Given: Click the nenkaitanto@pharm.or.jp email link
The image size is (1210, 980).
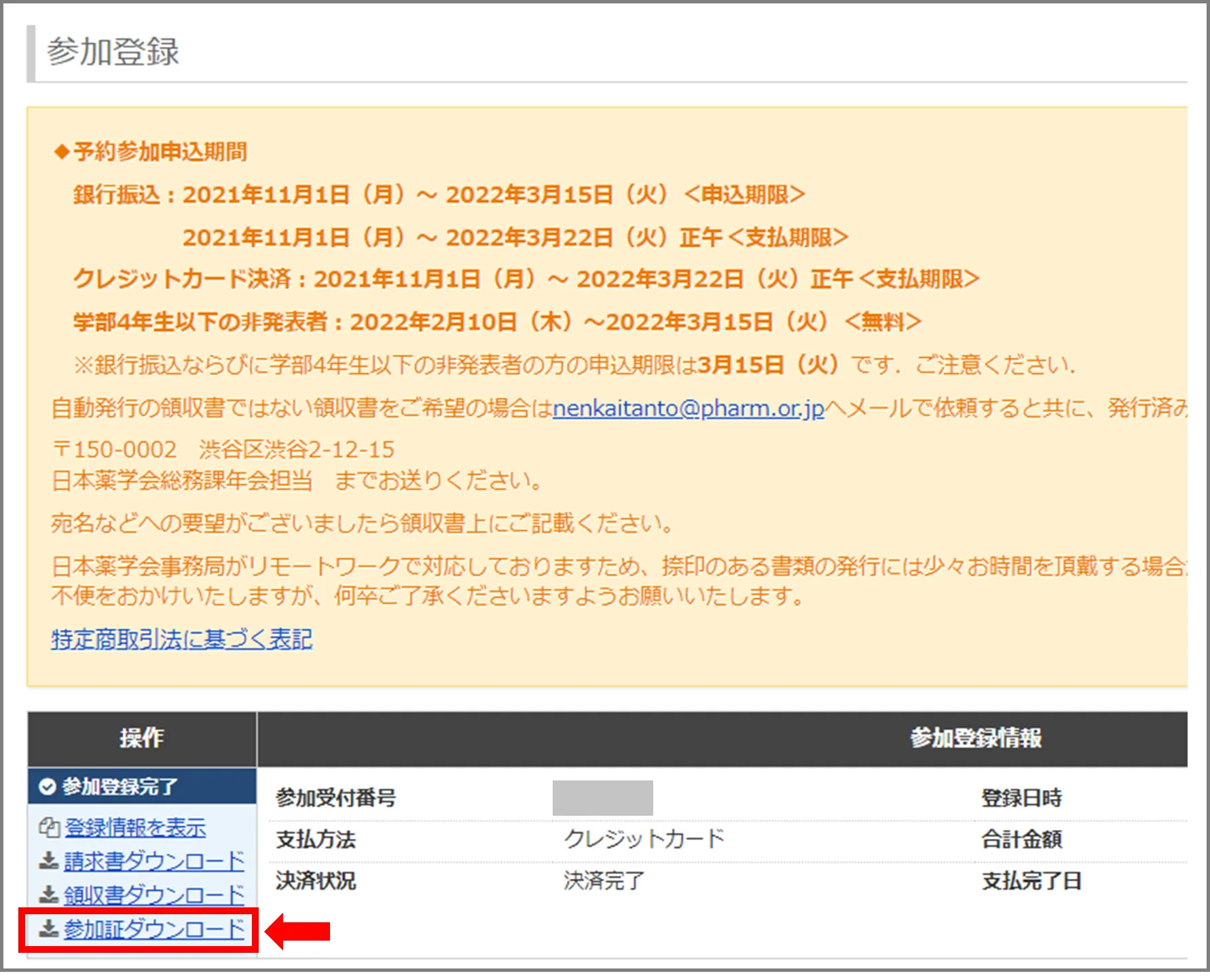Looking at the screenshot, I should 688,408.
